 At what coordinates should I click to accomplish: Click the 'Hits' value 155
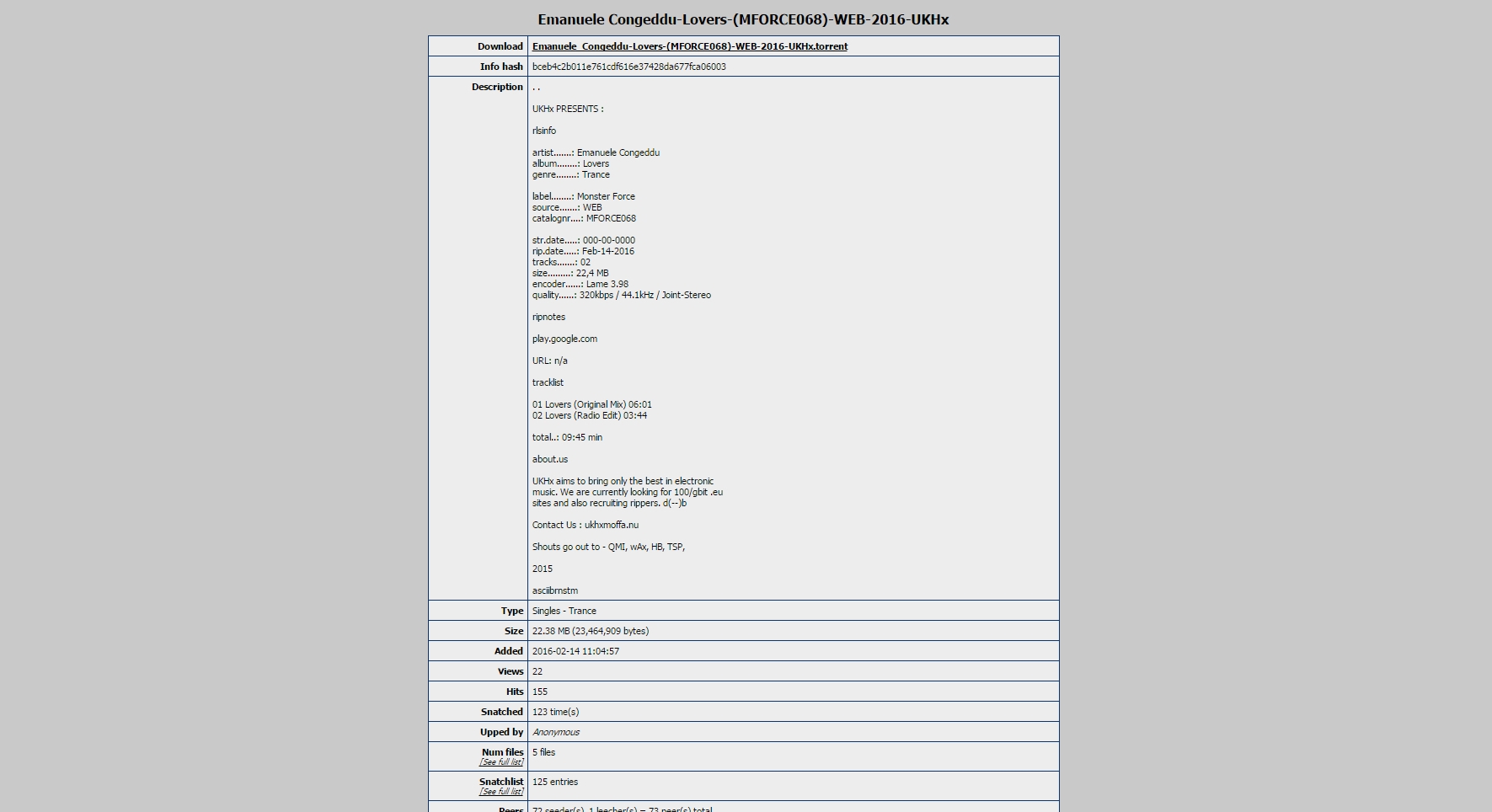pyautogui.click(x=539, y=692)
